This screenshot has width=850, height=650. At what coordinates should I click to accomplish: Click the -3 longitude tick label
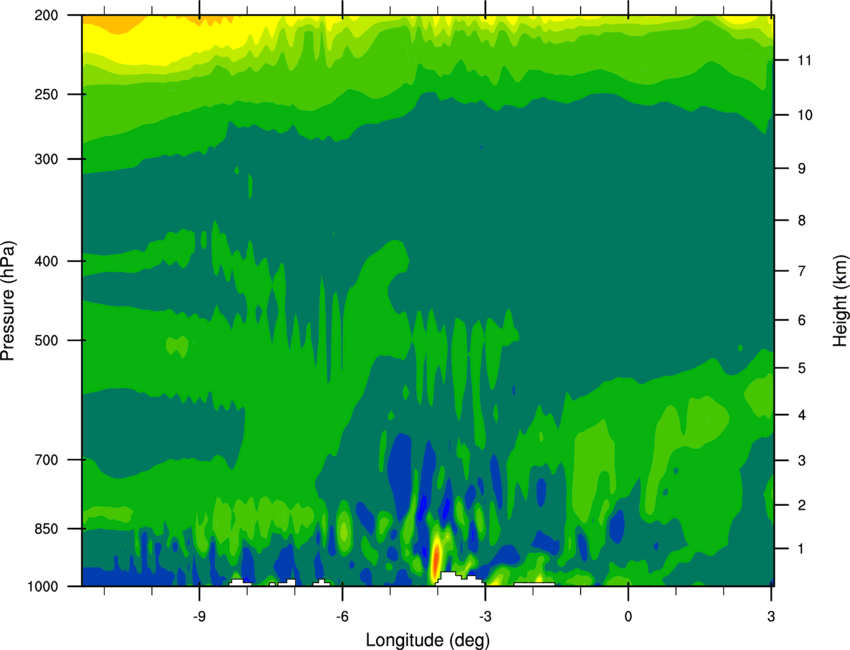pos(485,617)
